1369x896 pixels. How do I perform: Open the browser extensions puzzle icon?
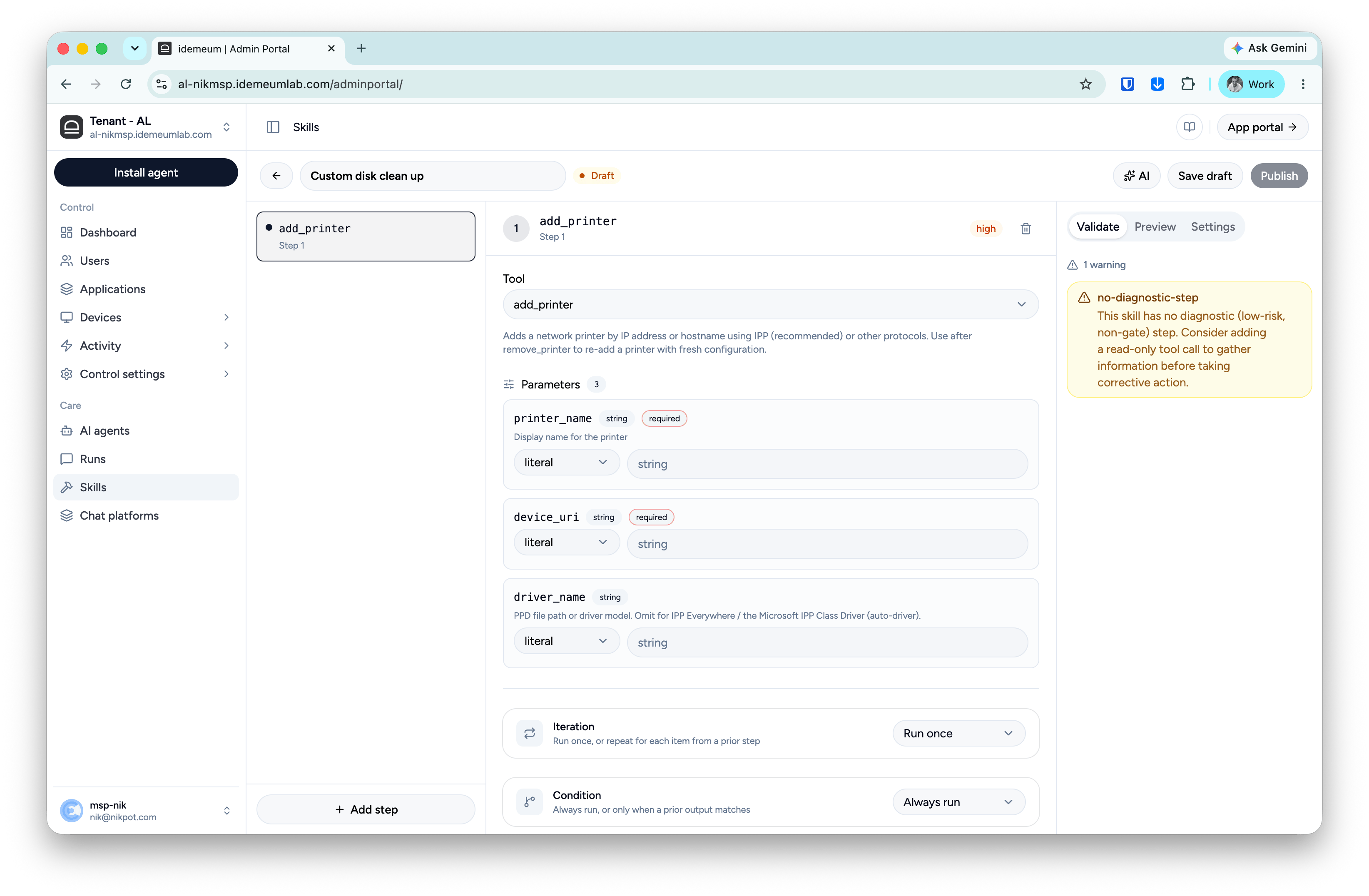click(1187, 85)
